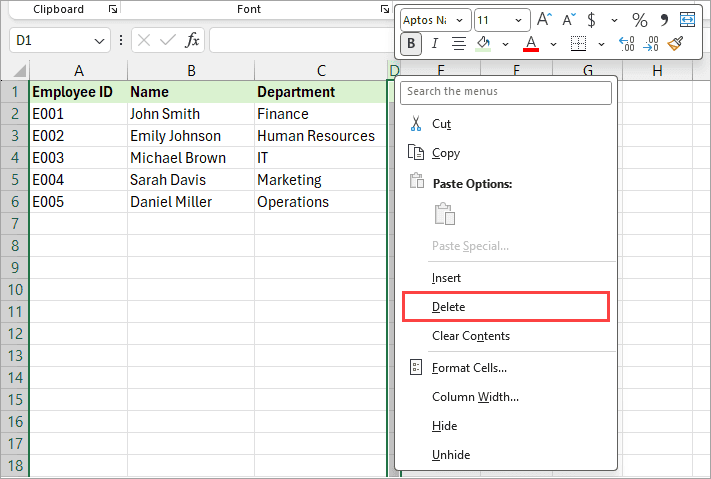Click the Paste option clipboard icon

445,214
